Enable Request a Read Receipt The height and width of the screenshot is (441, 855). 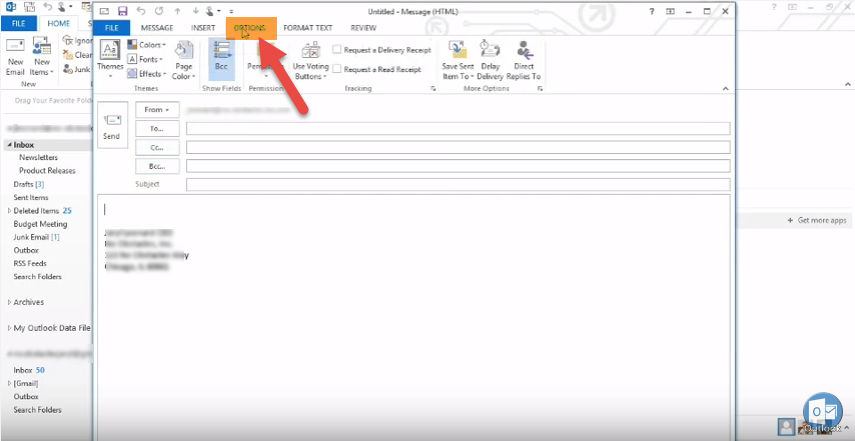pos(338,69)
